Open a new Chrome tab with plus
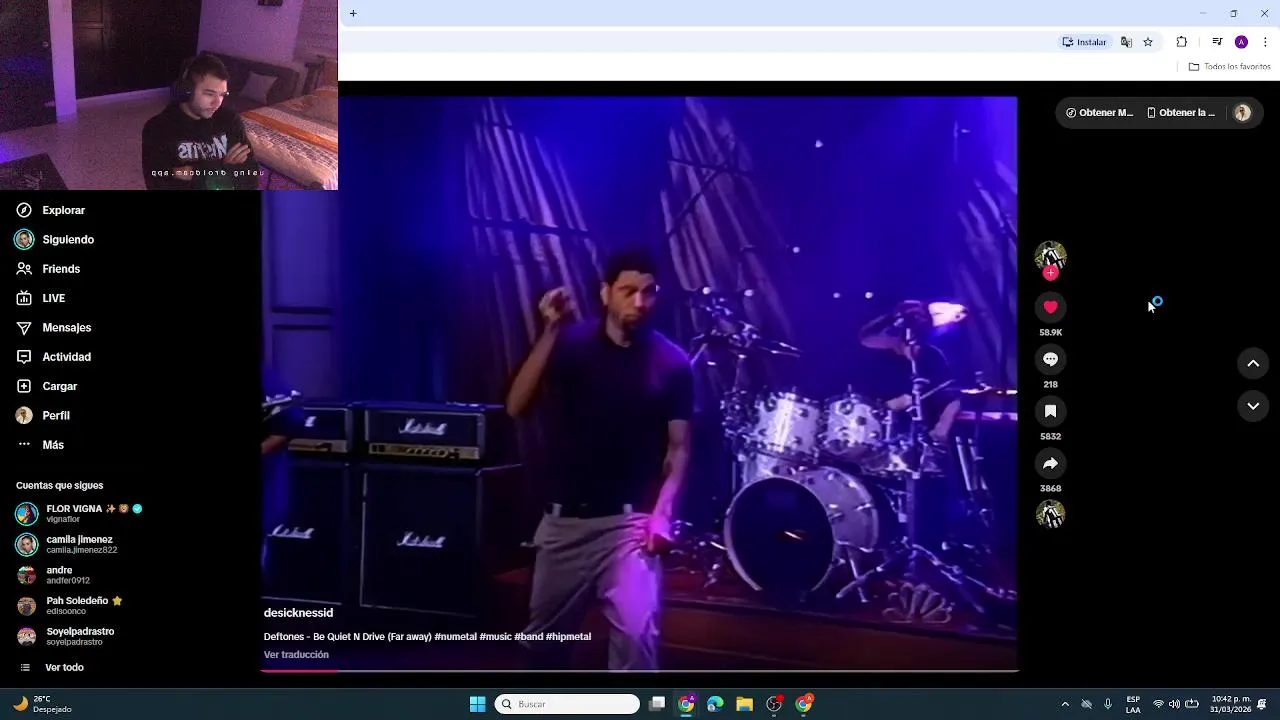 pos(353,13)
